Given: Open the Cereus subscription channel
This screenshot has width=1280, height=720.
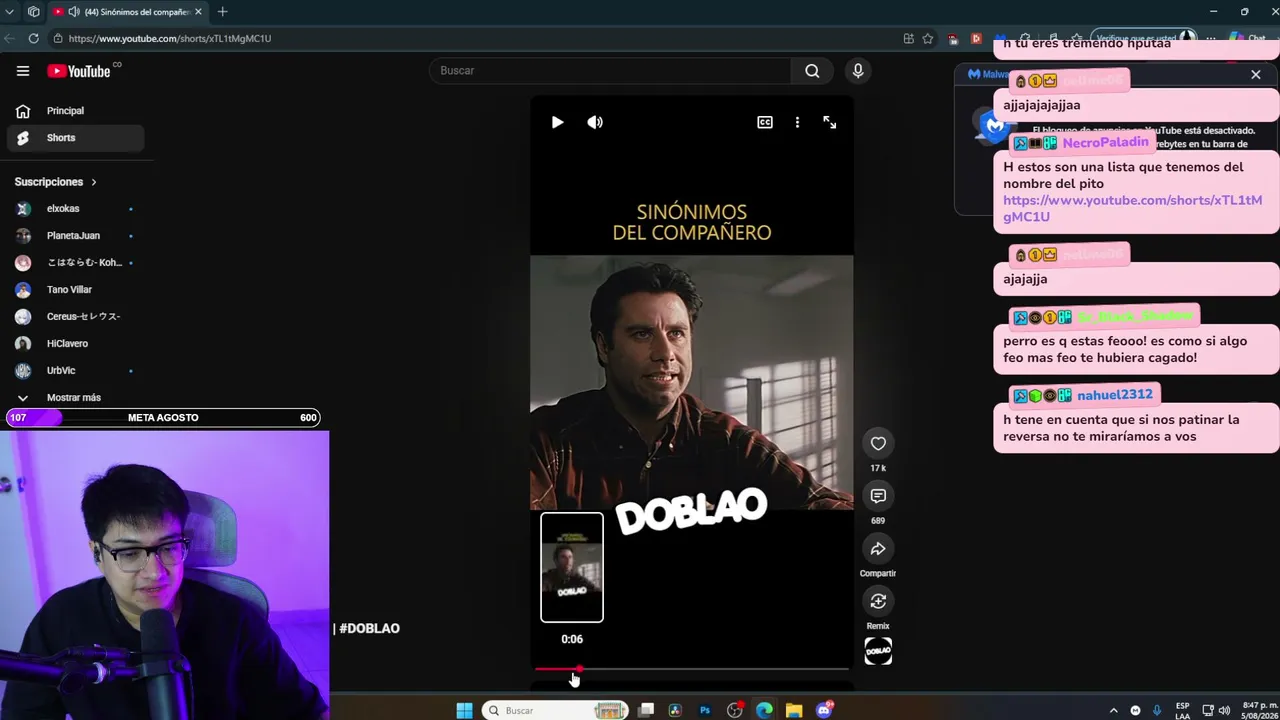Looking at the screenshot, I should tap(75, 317).
